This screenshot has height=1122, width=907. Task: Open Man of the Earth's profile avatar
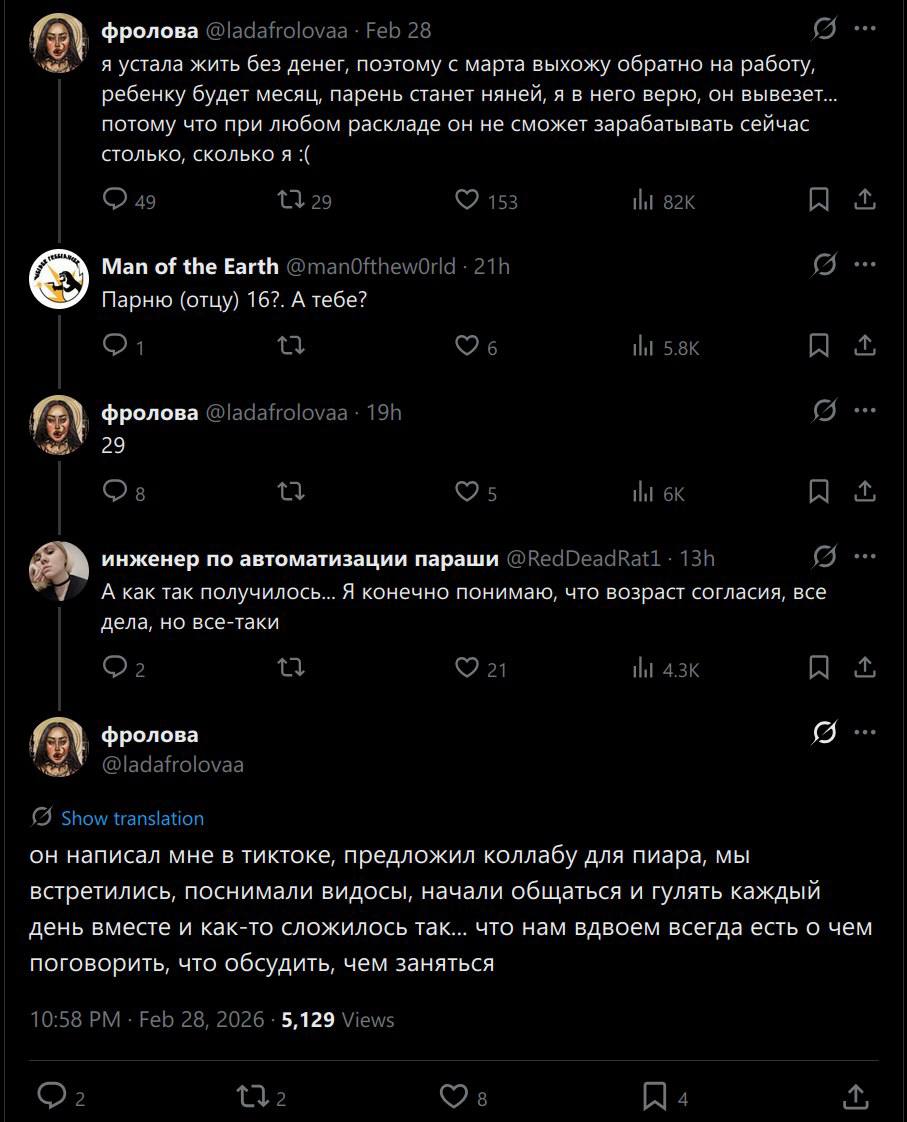(x=59, y=278)
